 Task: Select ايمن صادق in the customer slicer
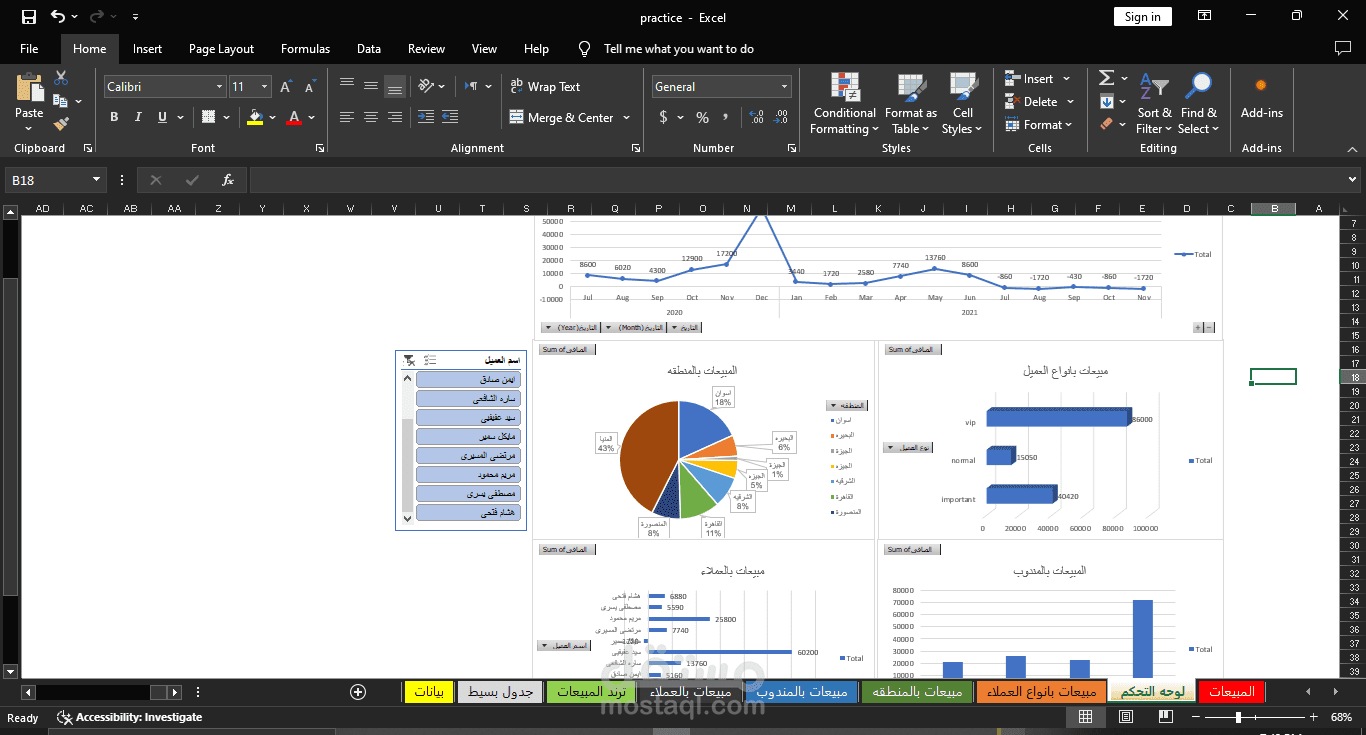[468, 380]
